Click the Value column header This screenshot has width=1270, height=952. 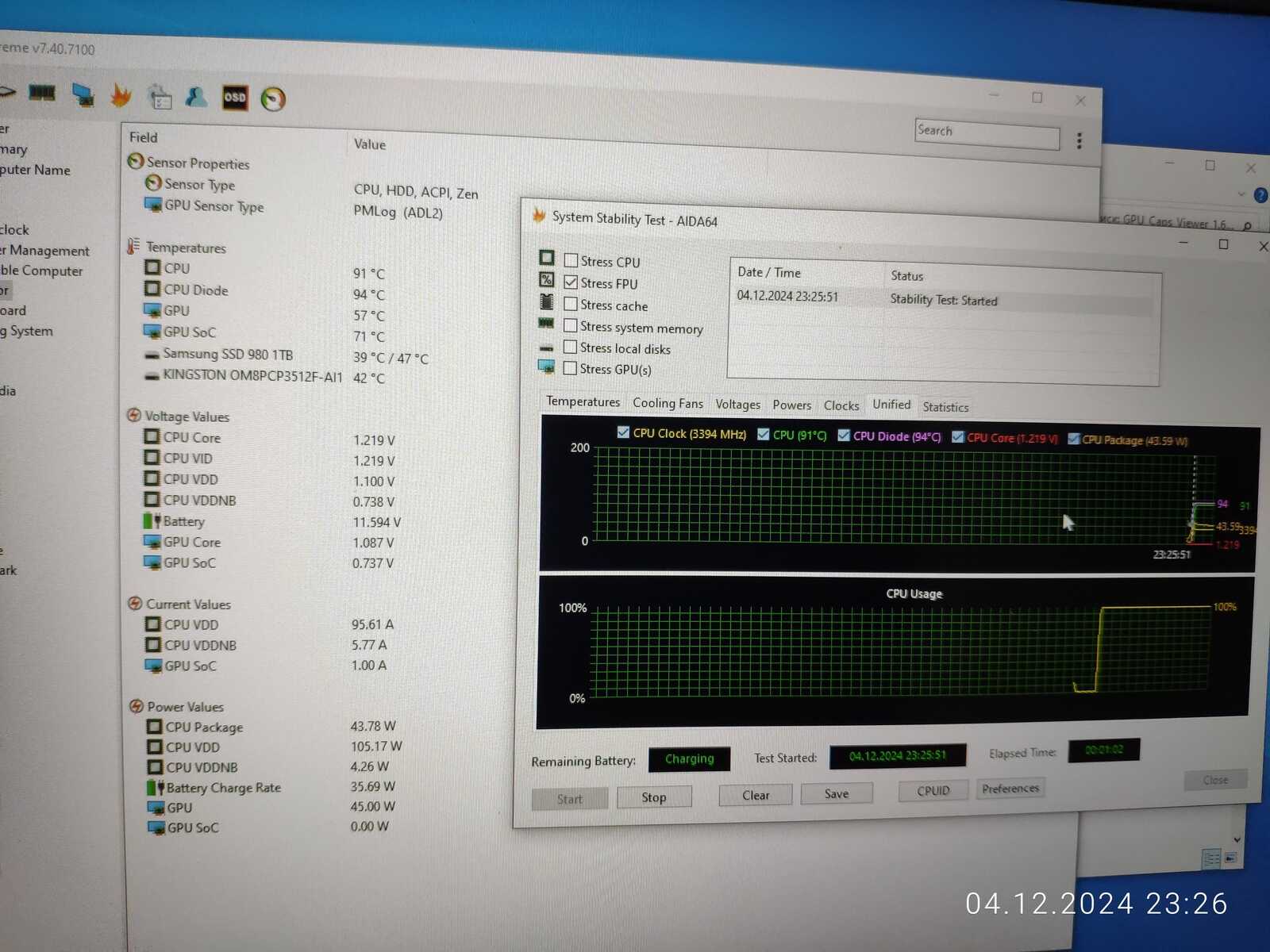(370, 144)
